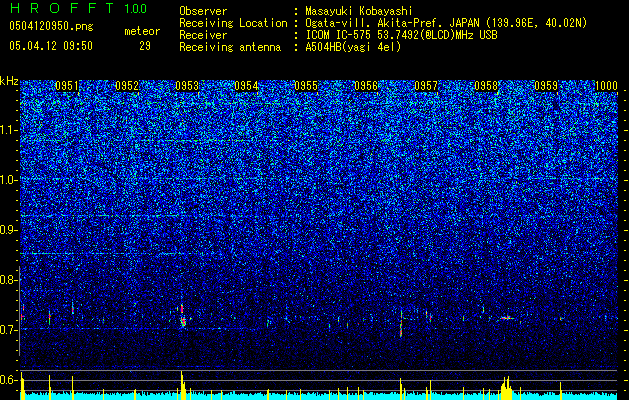
Task: Click the 0958 time marker
Action: point(486,86)
